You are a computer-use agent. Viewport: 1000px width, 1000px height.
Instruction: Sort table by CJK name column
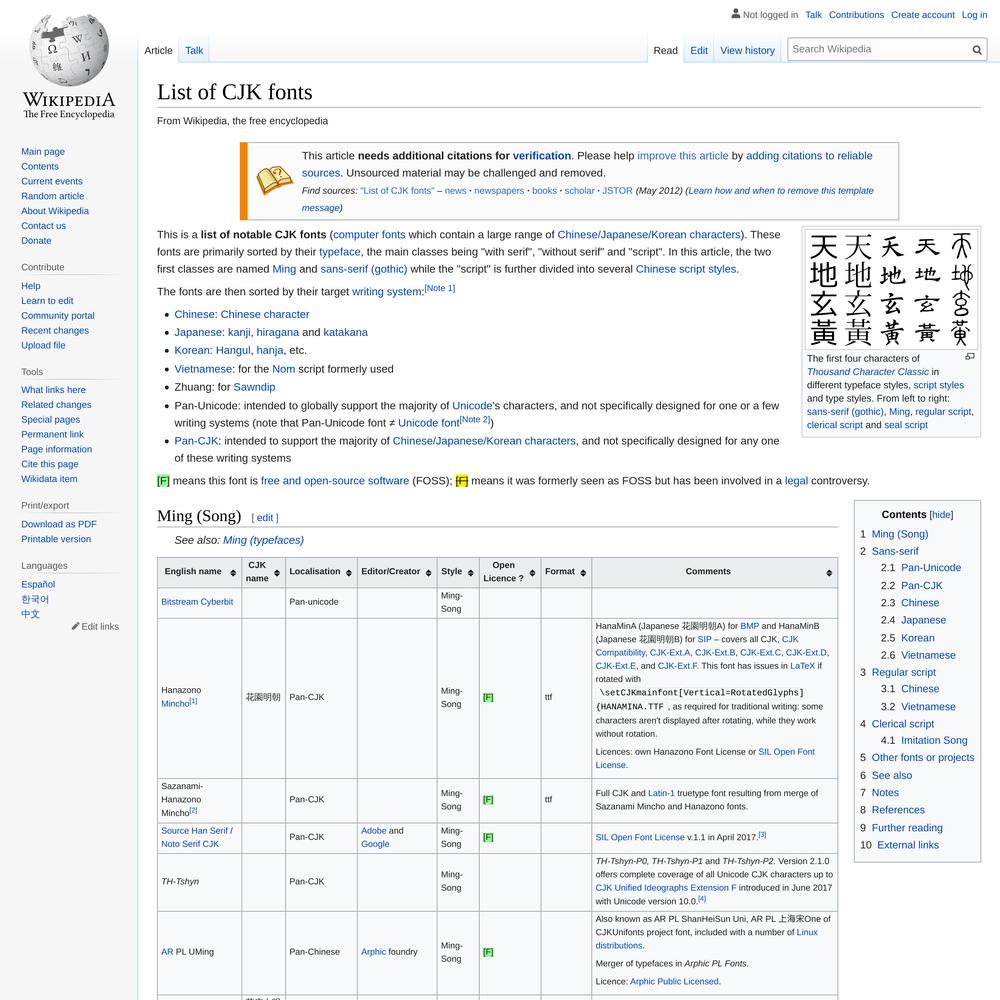click(x=277, y=573)
